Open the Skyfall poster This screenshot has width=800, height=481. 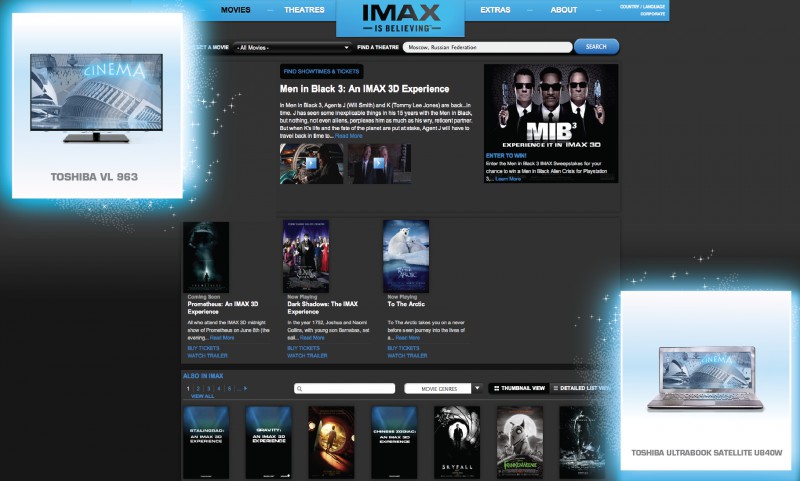457,442
